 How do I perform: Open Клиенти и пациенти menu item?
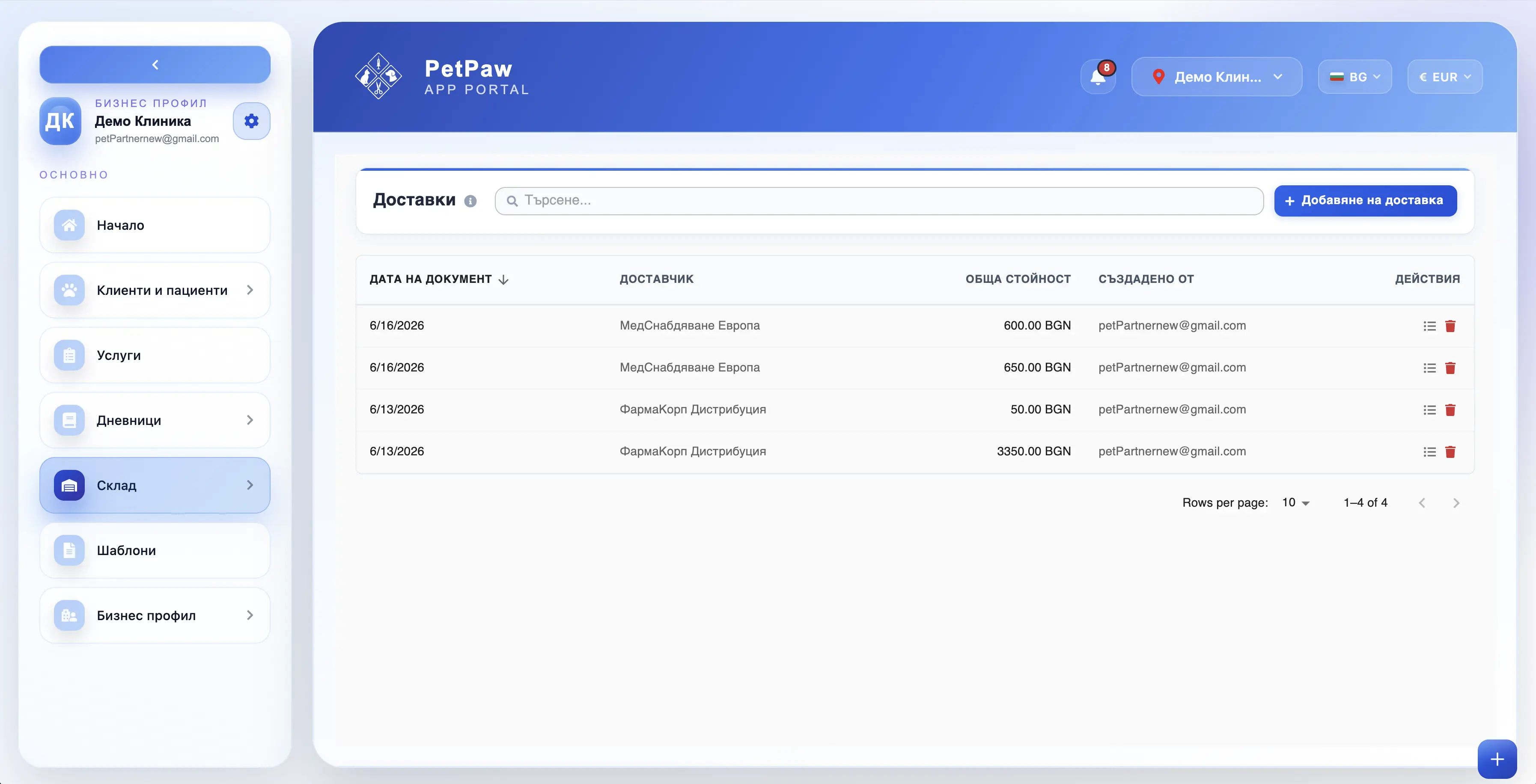point(155,290)
